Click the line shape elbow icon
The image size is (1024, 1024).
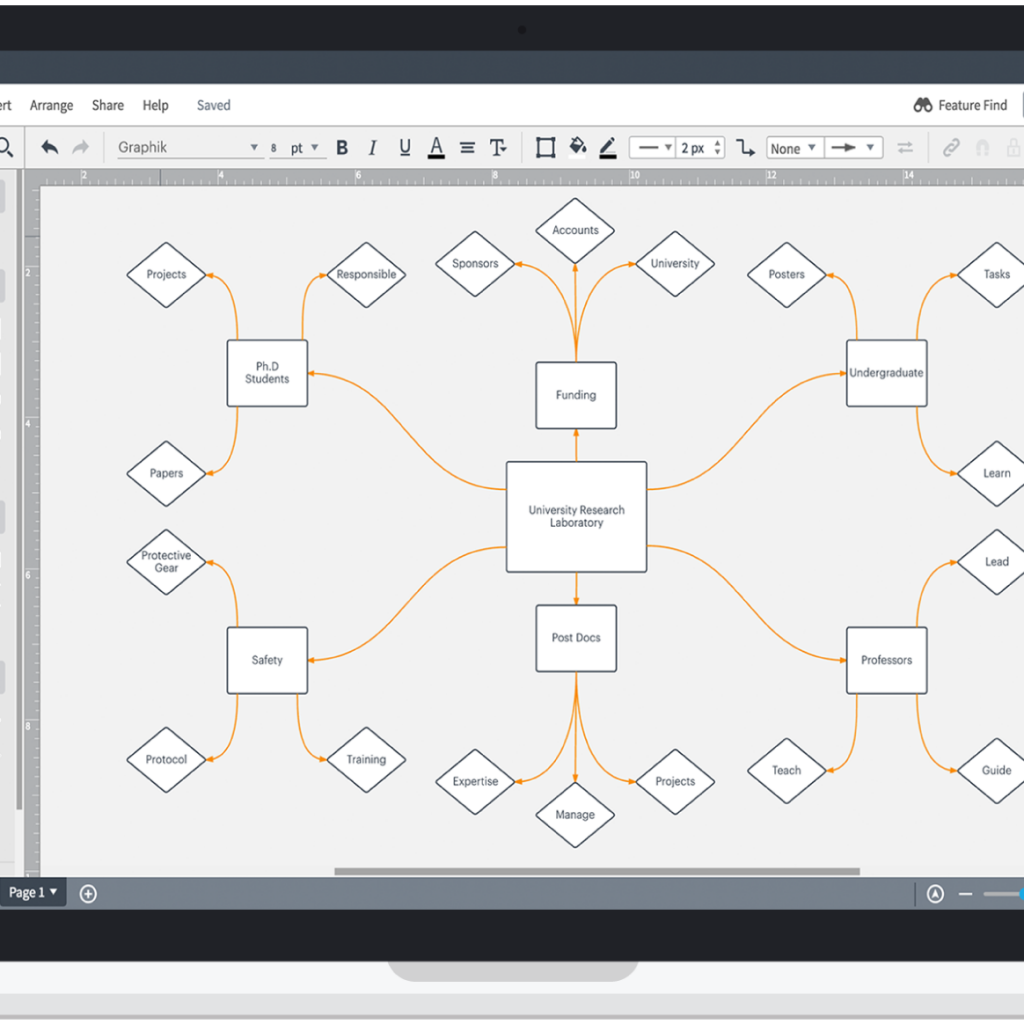click(x=745, y=148)
